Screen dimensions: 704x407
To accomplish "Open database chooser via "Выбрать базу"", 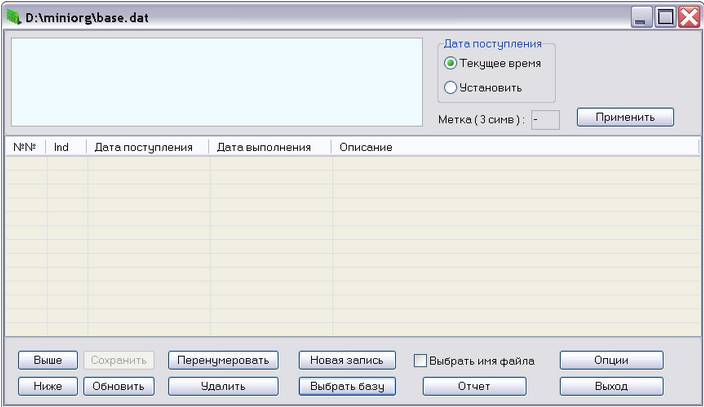I will 347,386.
